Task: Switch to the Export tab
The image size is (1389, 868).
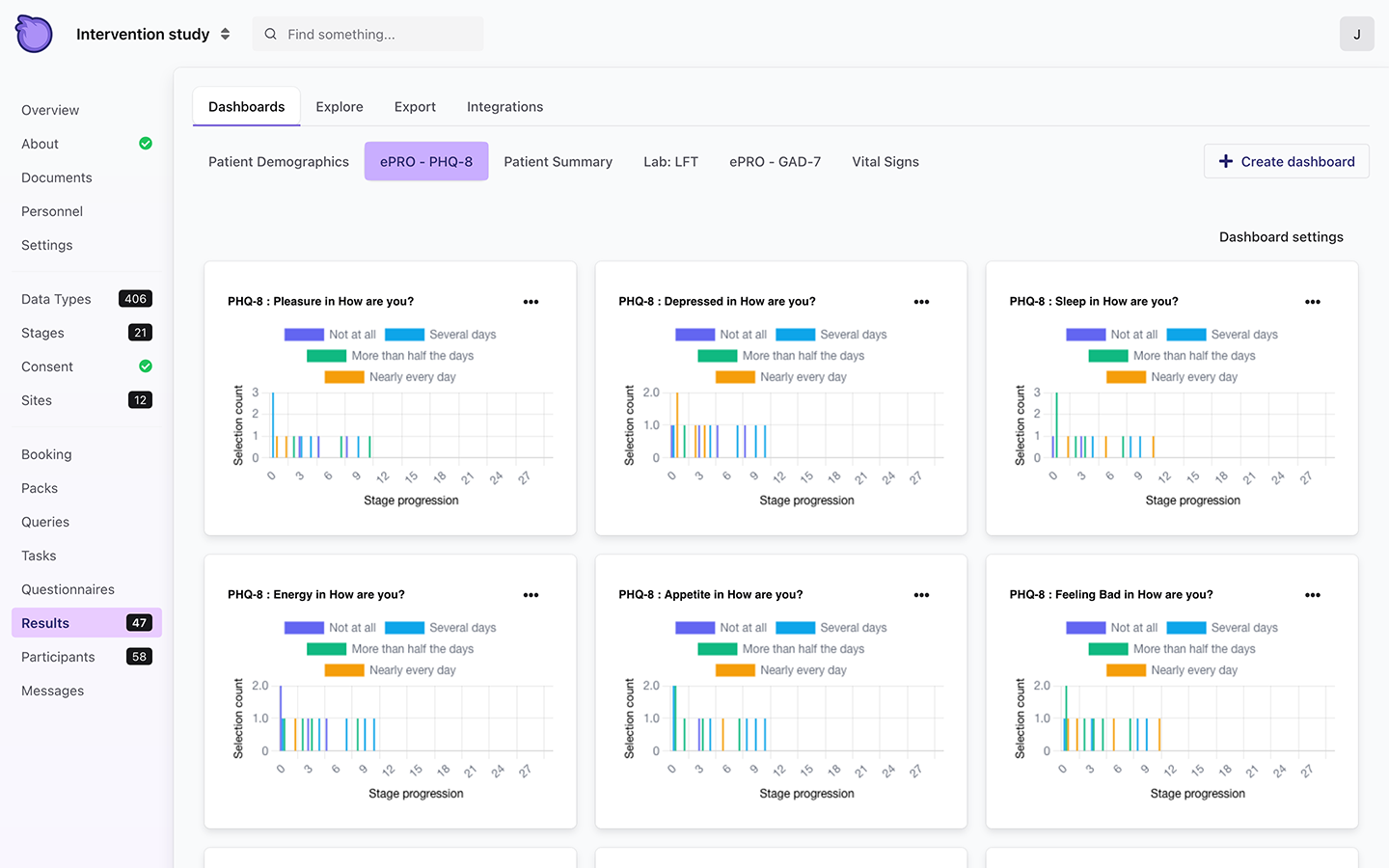Action: click(415, 107)
